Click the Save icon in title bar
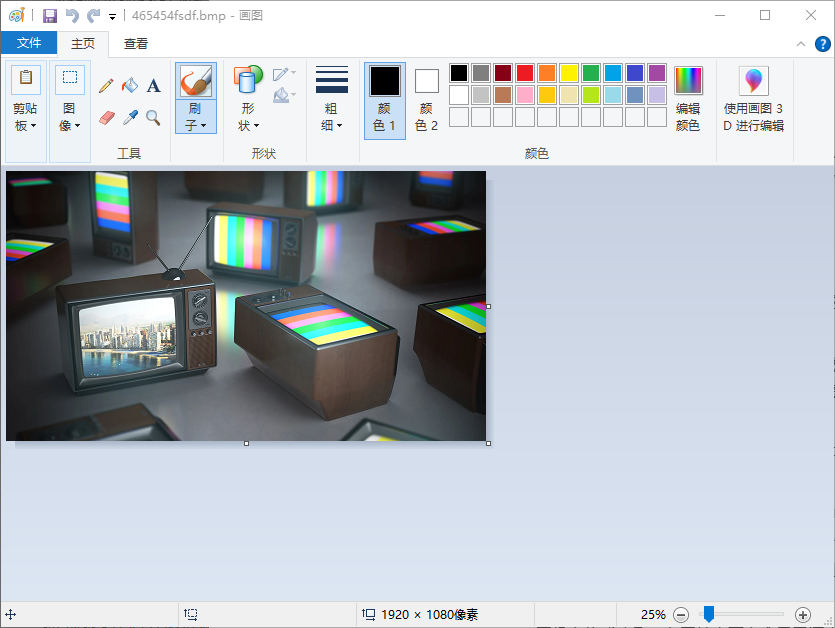Image resolution: width=835 pixels, height=628 pixels. point(50,15)
